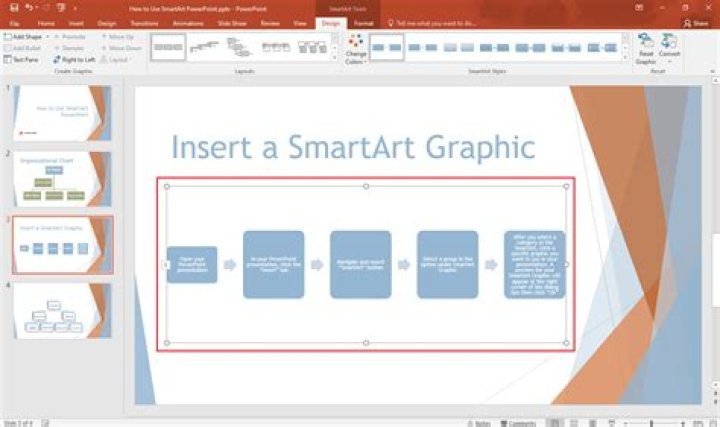This screenshot has height=427, width=720.
Task: Switch to the Transitions ribbon tab
Action: click(144, 23)
